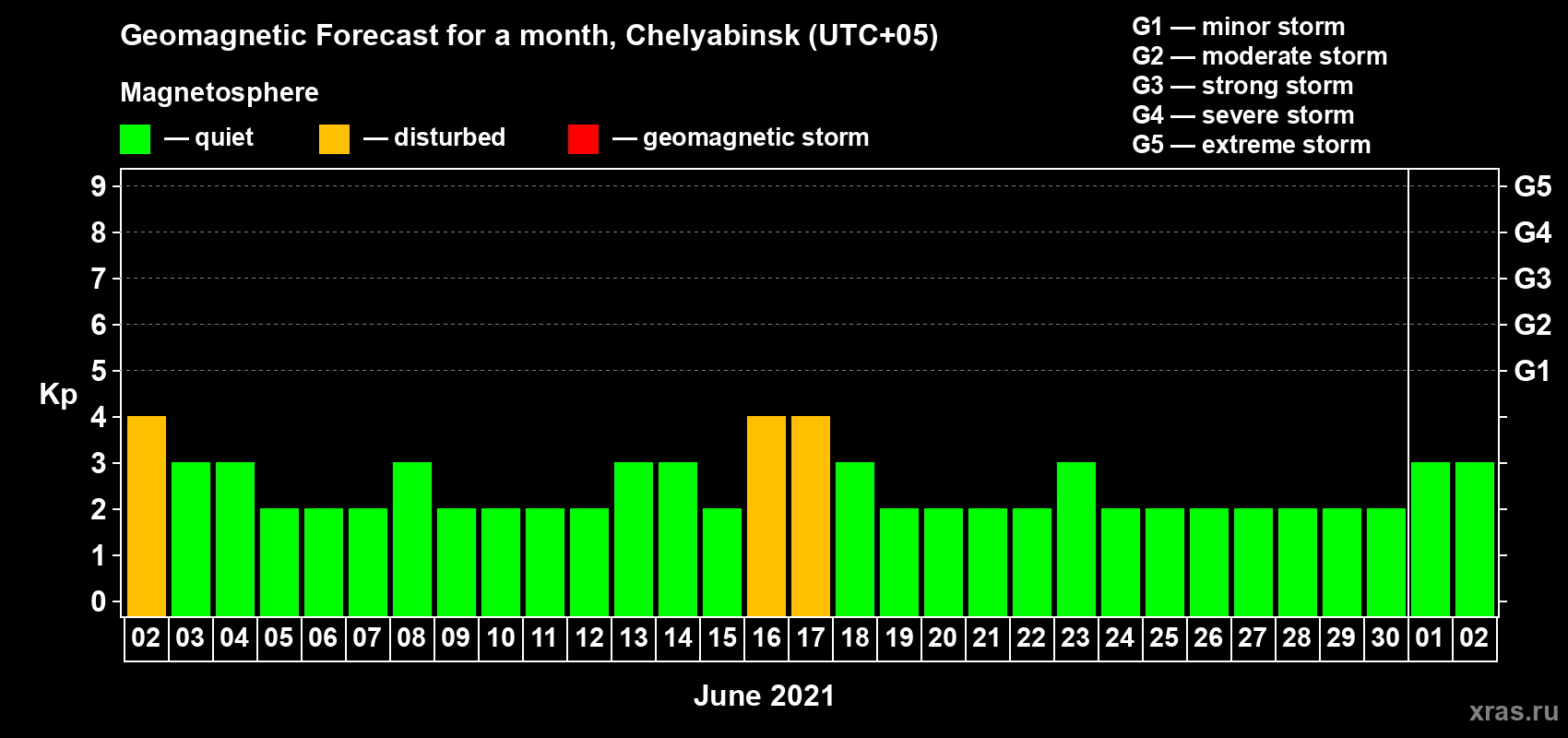This screenshot has width=1568, height=738.
Task: Click the date label 10 on the x-axis
Action: pyautogui.click(x=501, y=637)
